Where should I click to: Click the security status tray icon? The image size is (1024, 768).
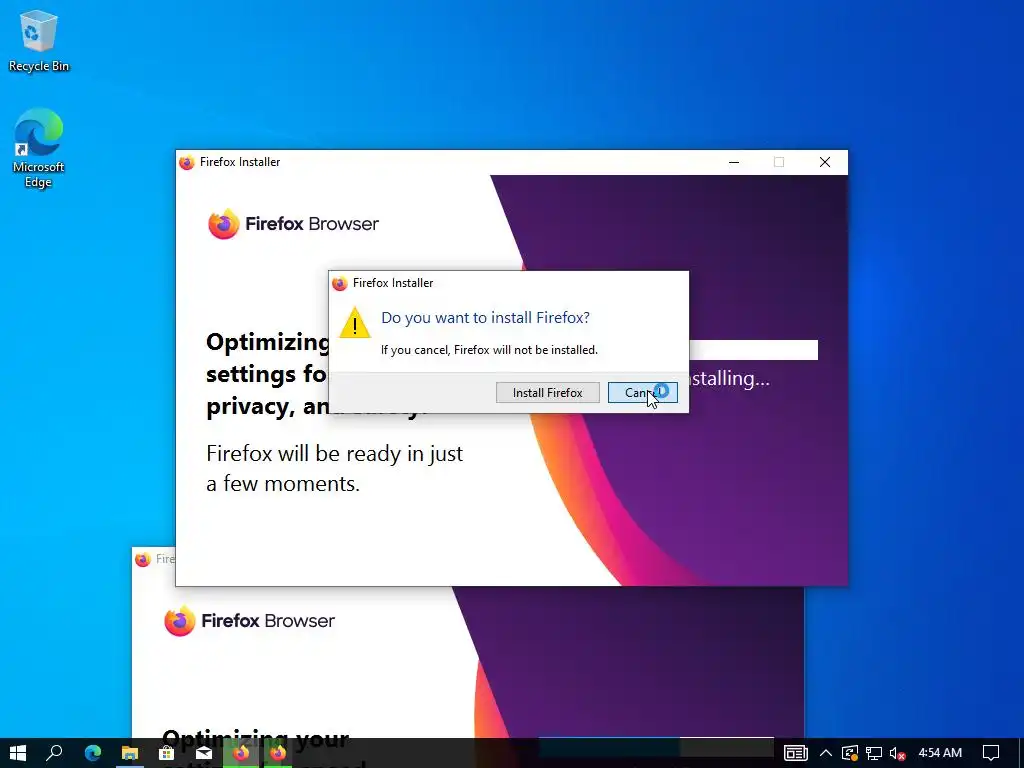tap(850, 753)
